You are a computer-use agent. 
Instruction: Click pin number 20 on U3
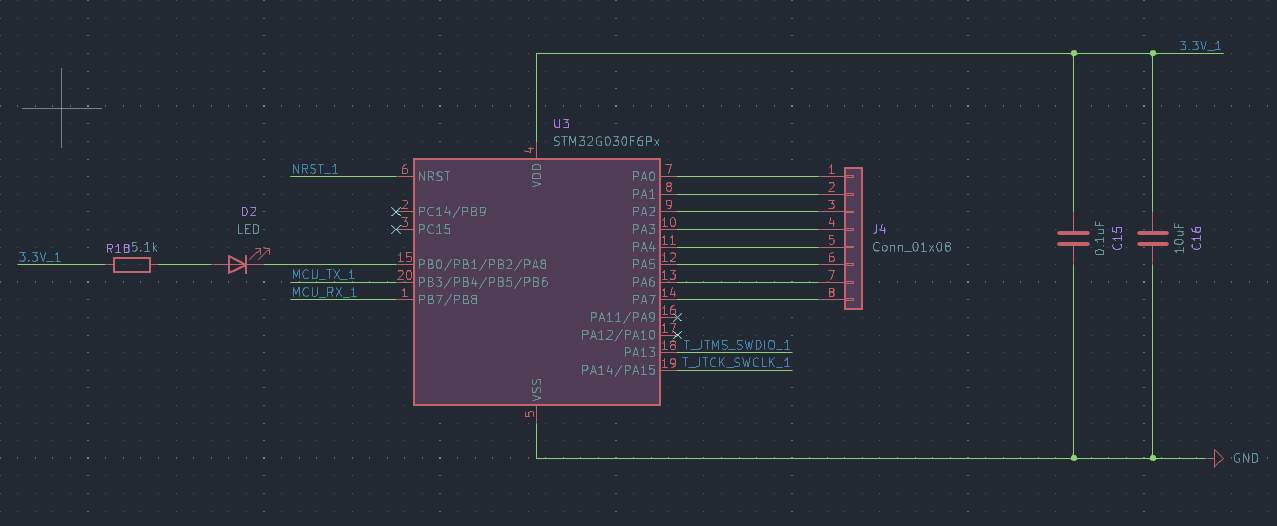(405, 275)
